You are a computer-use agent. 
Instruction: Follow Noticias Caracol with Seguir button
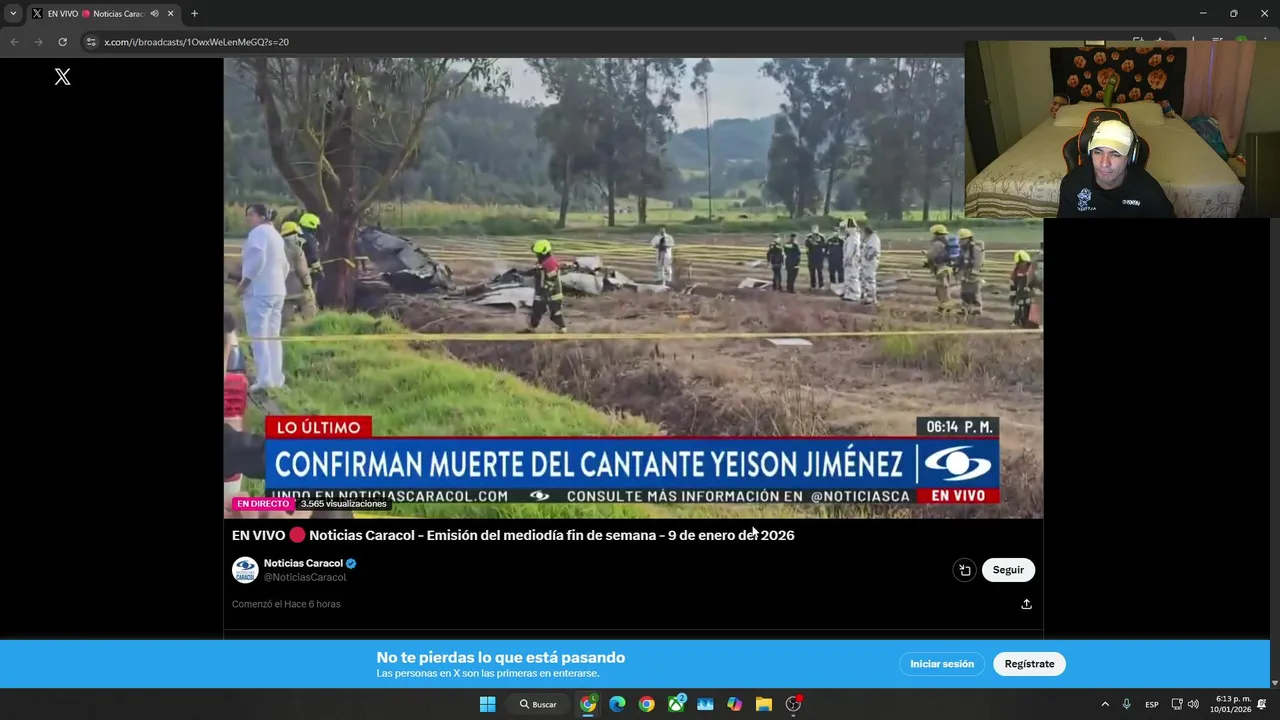1008,570
